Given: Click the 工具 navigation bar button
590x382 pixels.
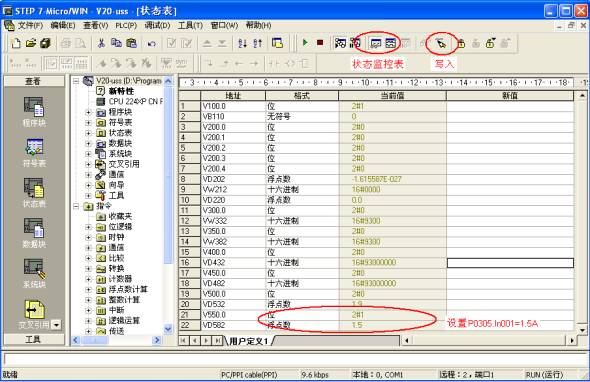Looking at the screenshot, I should coord(34,339).
